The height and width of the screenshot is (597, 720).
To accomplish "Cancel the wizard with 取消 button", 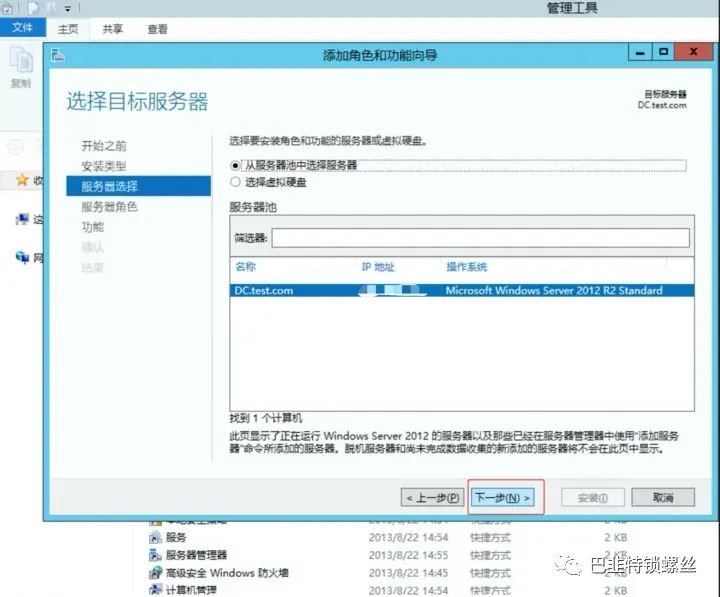I will click(663, 497).
